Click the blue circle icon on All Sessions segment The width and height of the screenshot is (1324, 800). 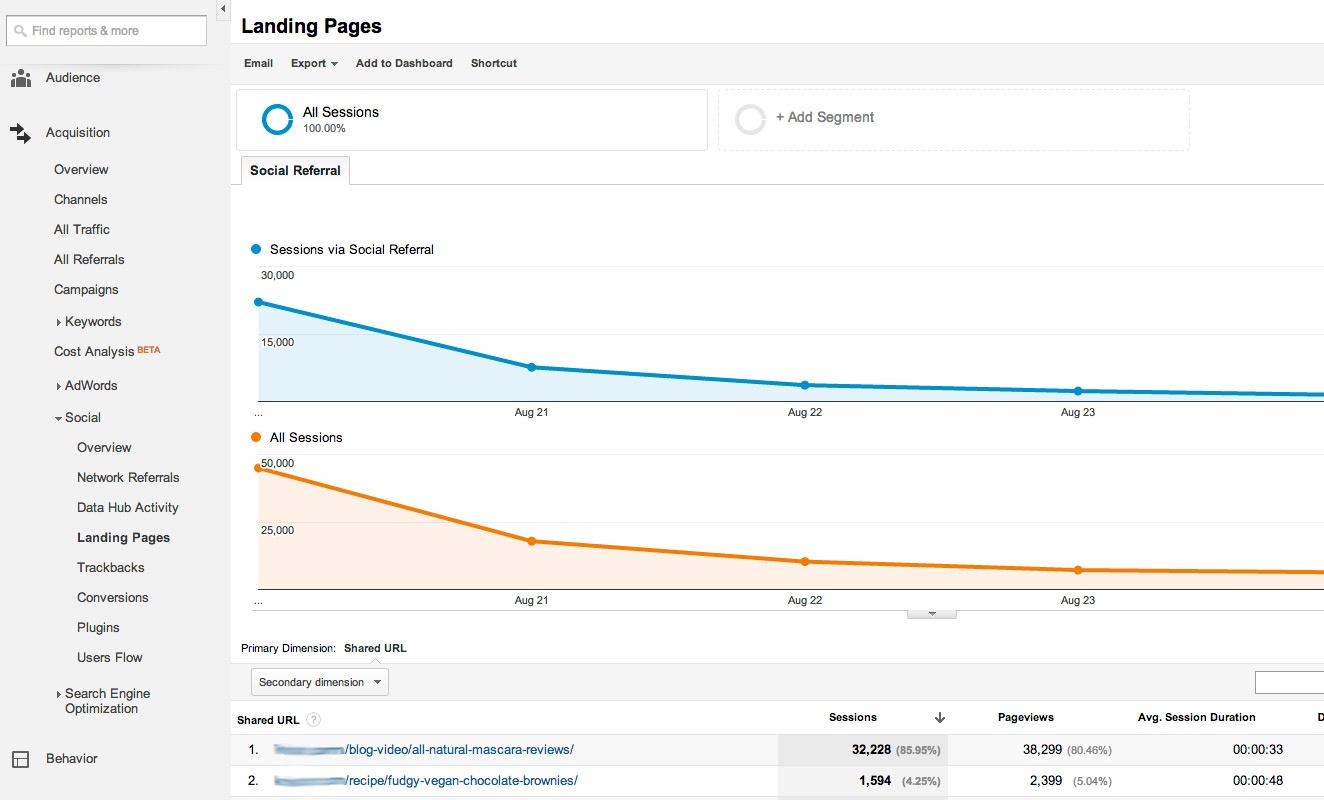pyautogui.click(x=276, y=119)
